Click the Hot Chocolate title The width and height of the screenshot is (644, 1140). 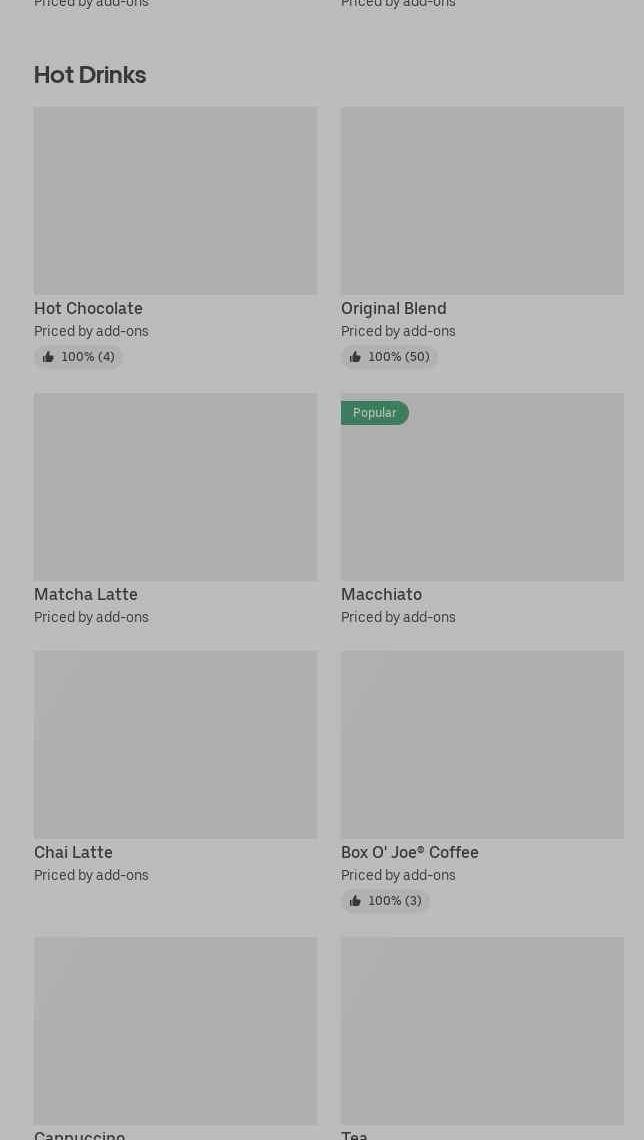click(88, 309)
